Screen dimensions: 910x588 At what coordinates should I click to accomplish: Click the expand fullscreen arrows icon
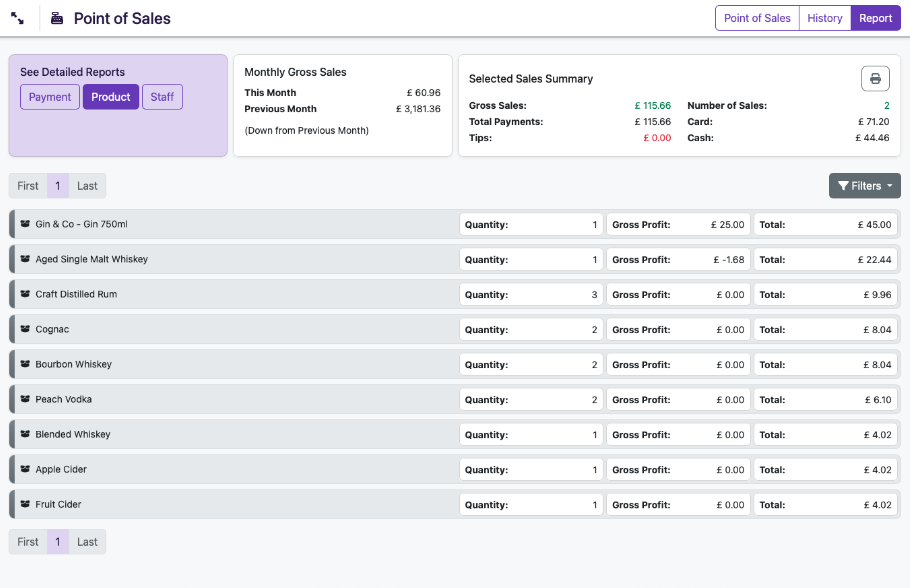[x=17, y=18]
